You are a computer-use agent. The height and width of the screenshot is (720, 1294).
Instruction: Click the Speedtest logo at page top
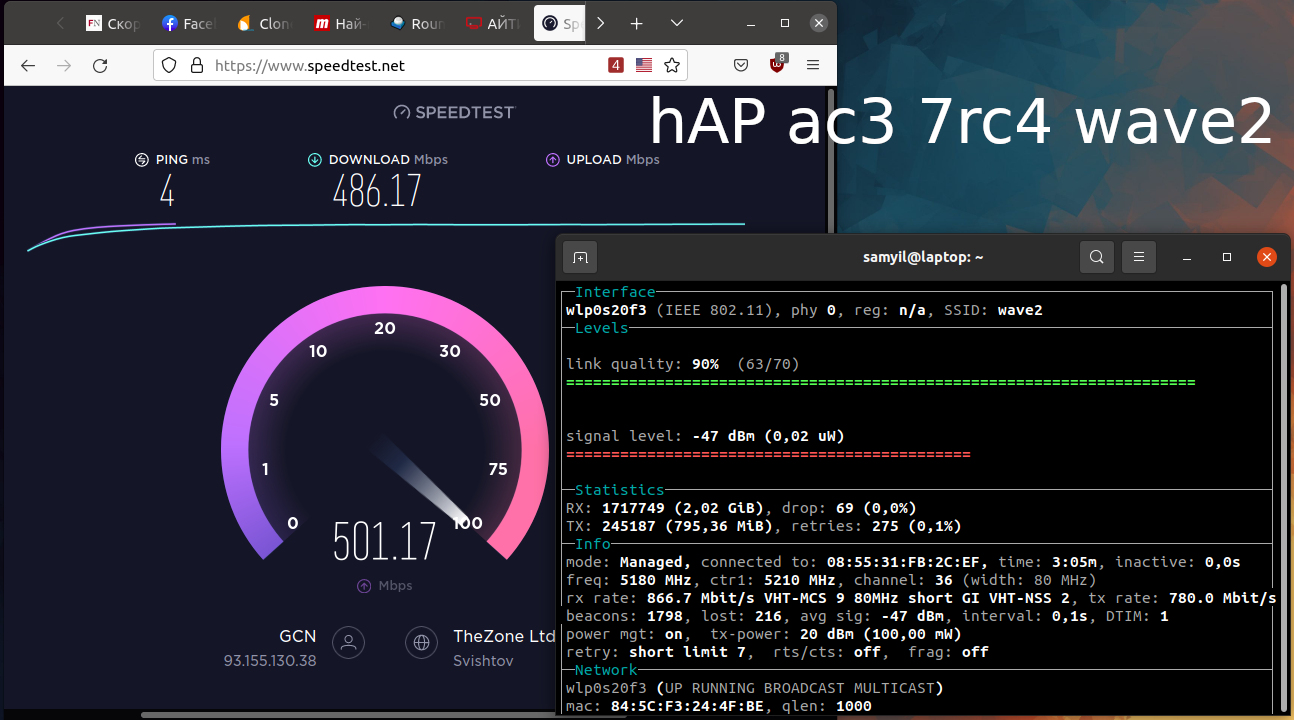453,112
